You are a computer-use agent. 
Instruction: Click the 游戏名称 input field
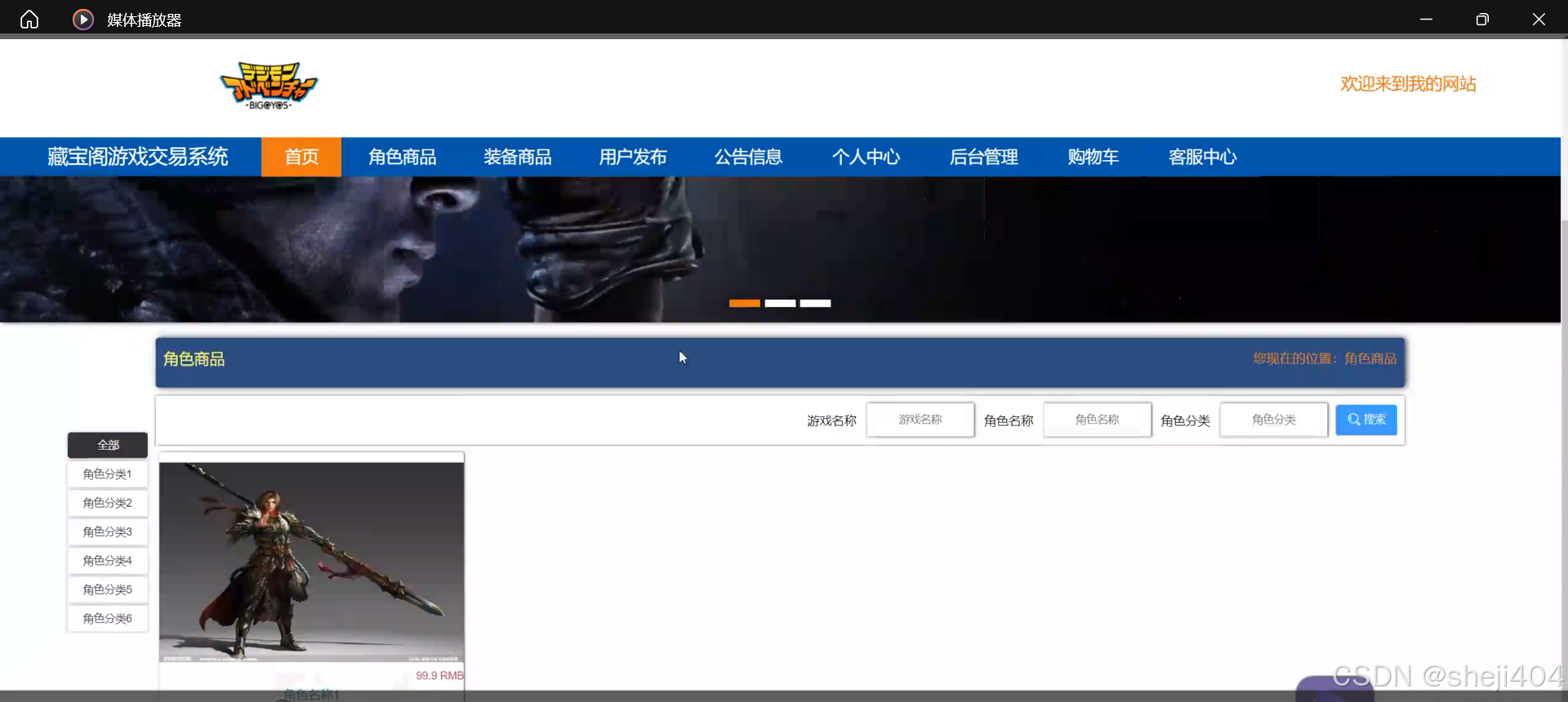[920, 420]
